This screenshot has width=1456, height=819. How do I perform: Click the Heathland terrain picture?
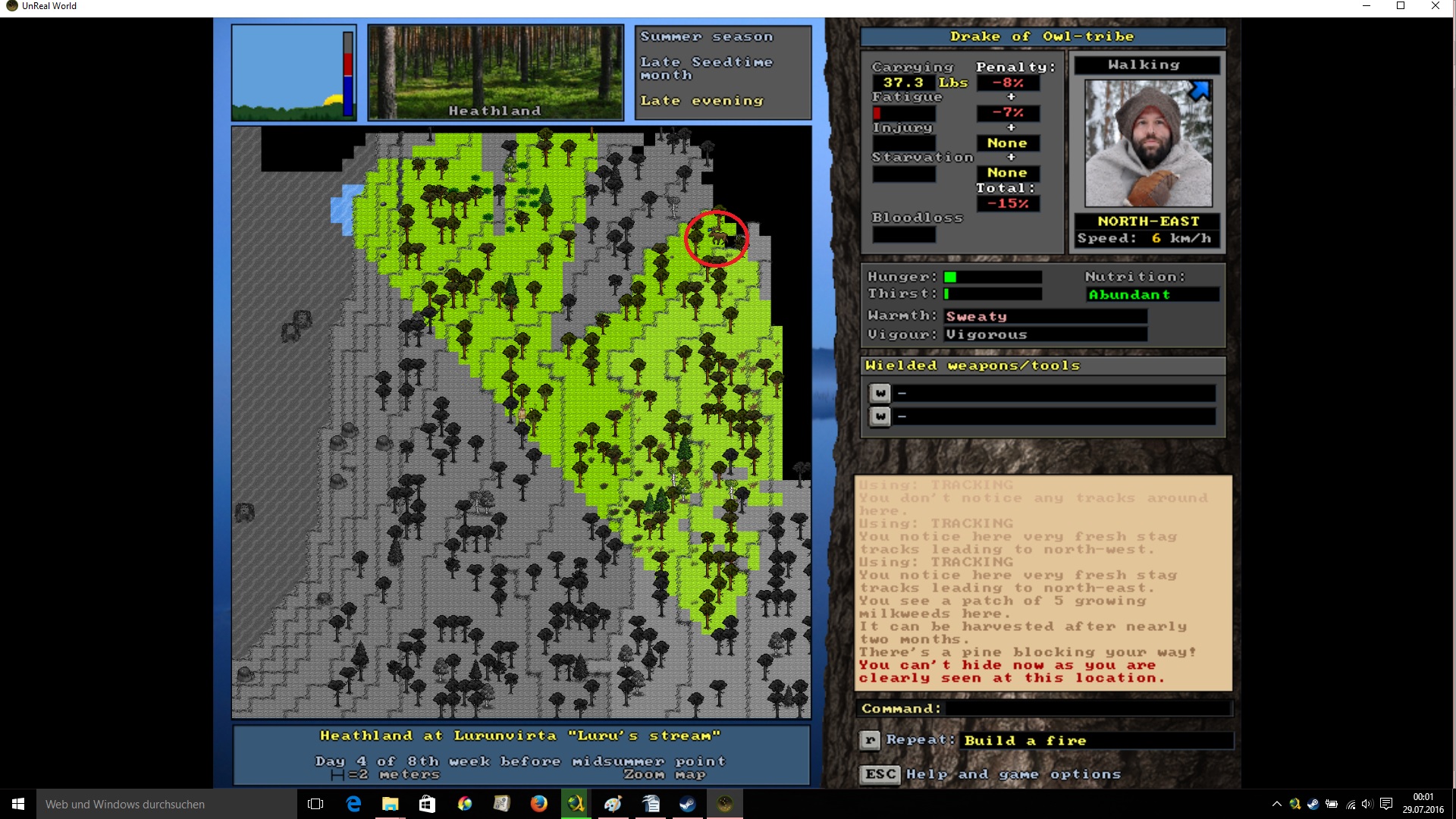(x=495, y=72)
